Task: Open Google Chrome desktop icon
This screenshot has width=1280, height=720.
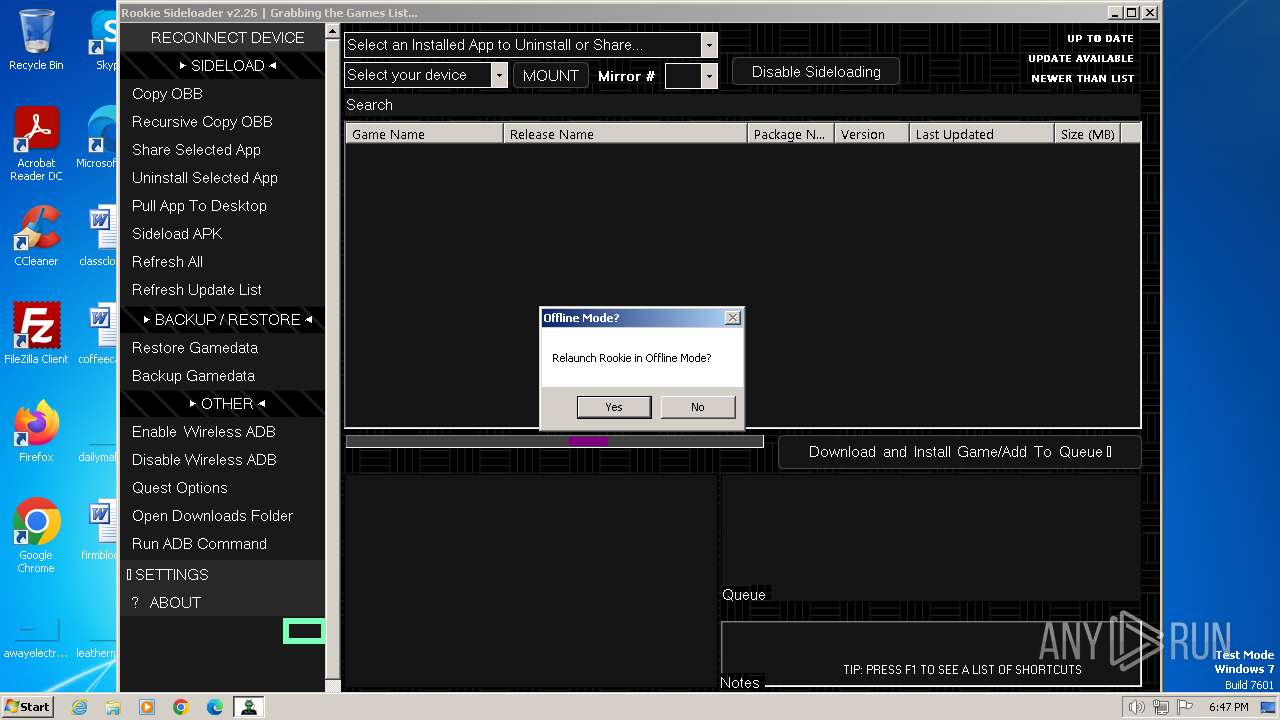Action: click(36, 536)
